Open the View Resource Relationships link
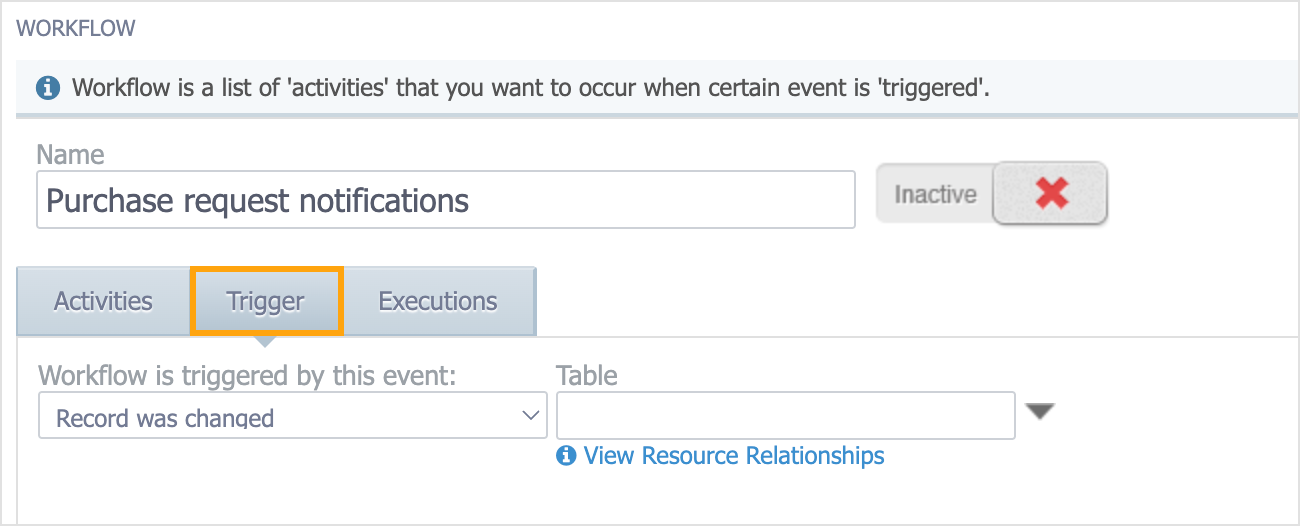The image size is (1300, 526). 734,456
